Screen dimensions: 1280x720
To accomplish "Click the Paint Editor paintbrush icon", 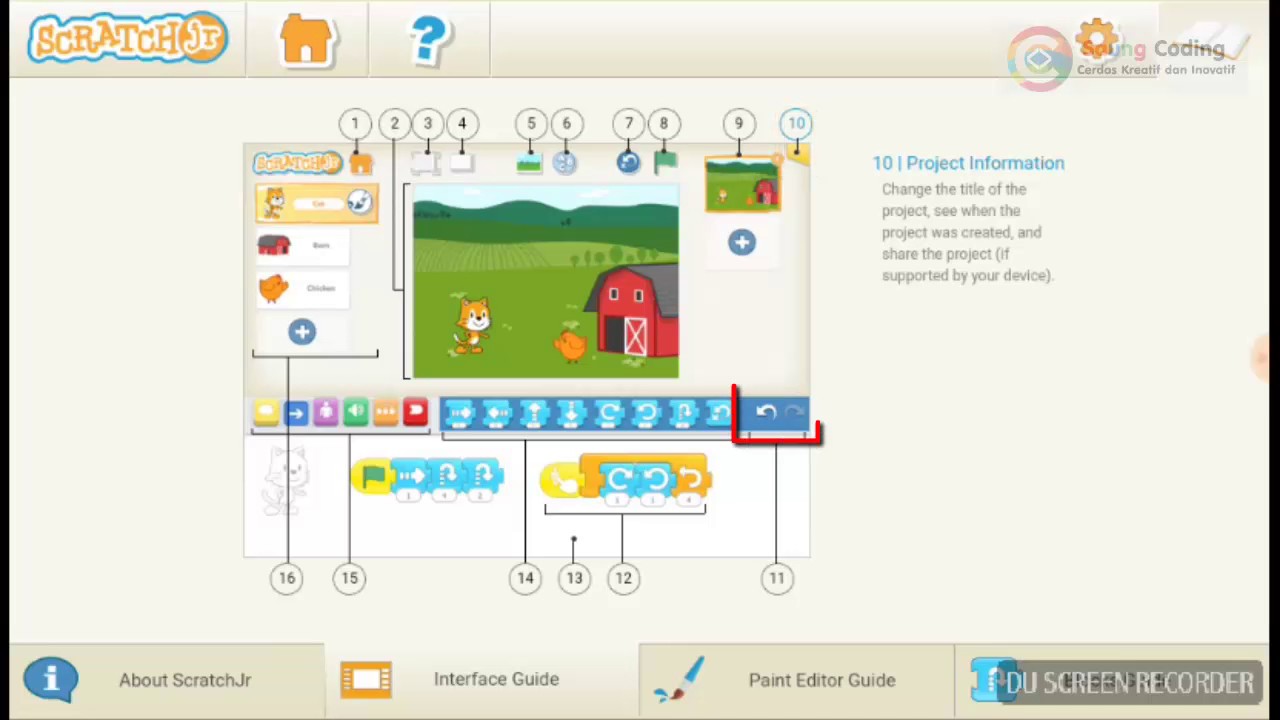I will pos(680,679).
